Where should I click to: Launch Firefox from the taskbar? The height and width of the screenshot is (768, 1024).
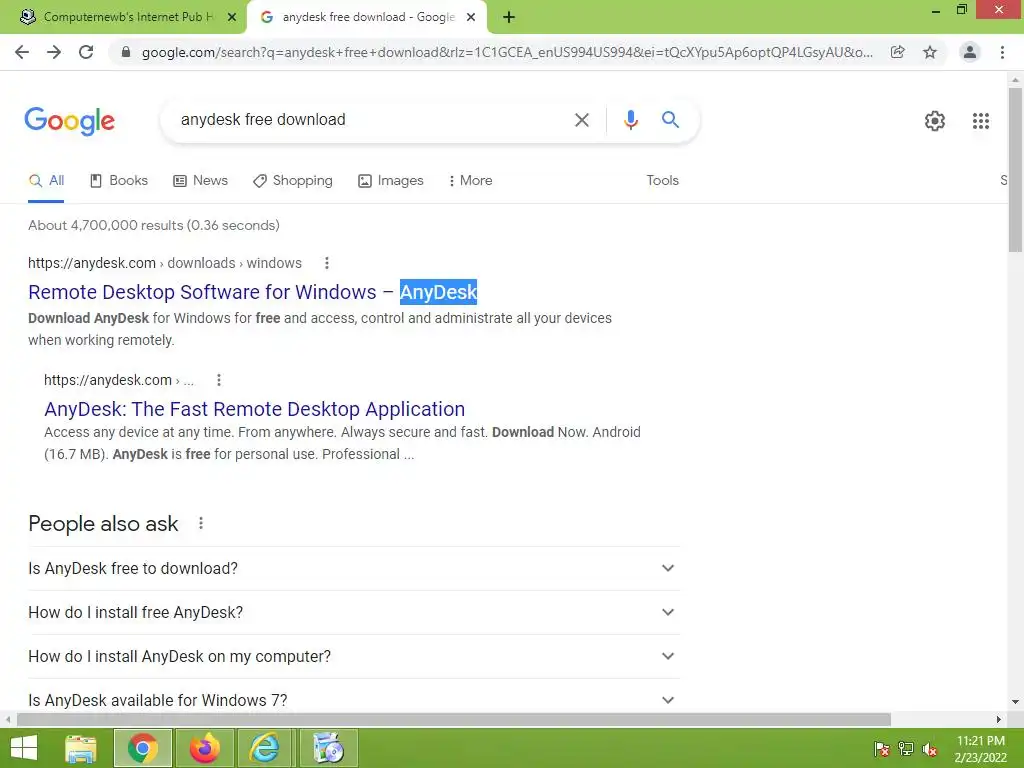(x=204, y=748)
